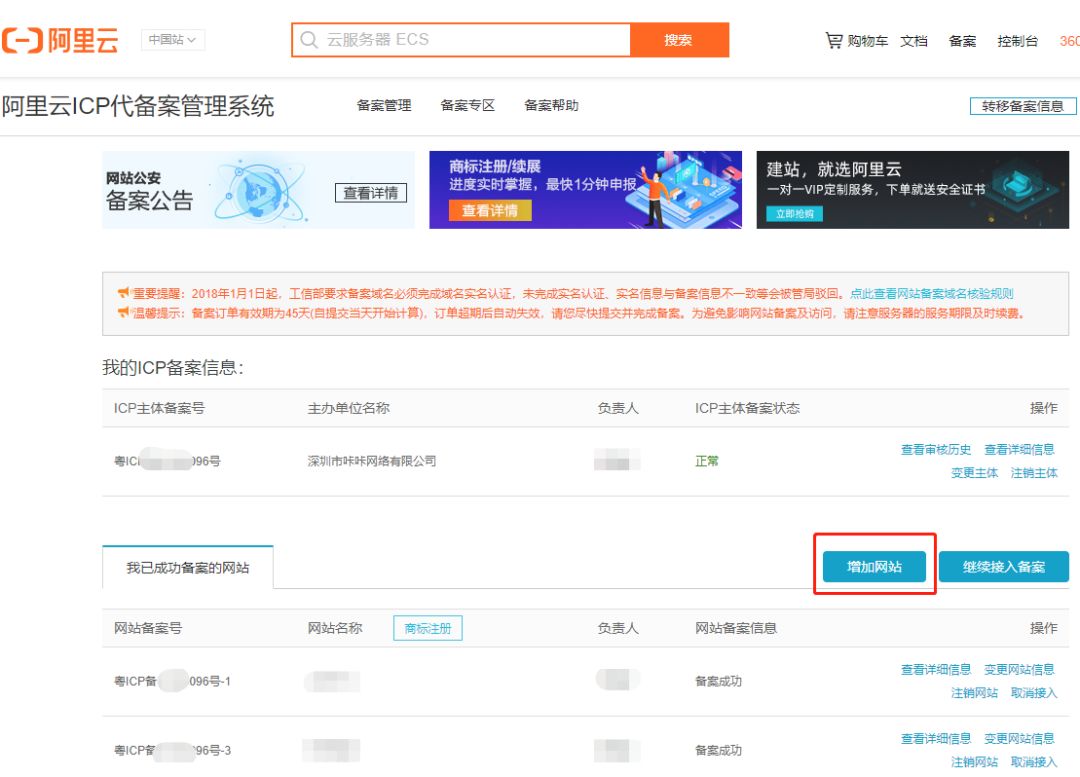The width and height of the screenshot is (1080, 777).
Task: Open the 文档 link in top bar
Action: (914, 41)
